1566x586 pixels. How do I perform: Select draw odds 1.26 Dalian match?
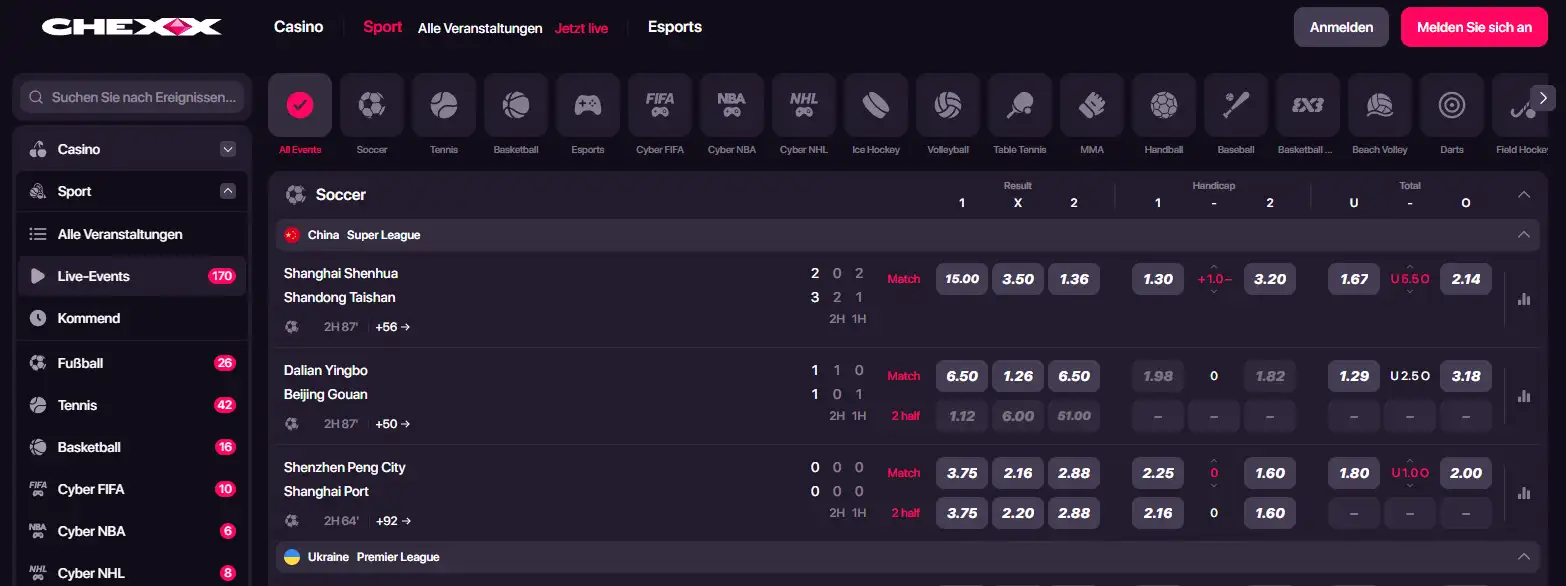click(x=1018, y=376)
